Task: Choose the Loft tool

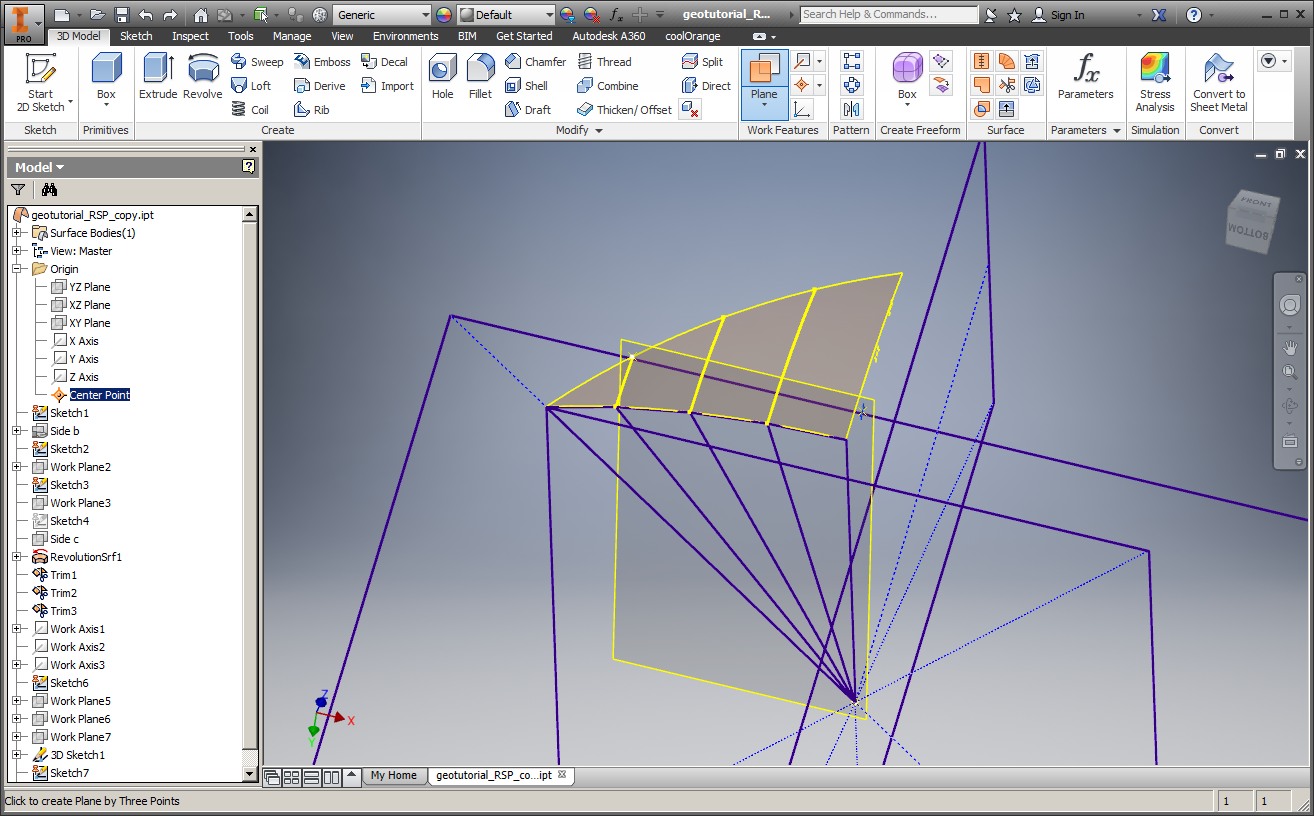Action: pyautogui.click(x=251, y=86)
